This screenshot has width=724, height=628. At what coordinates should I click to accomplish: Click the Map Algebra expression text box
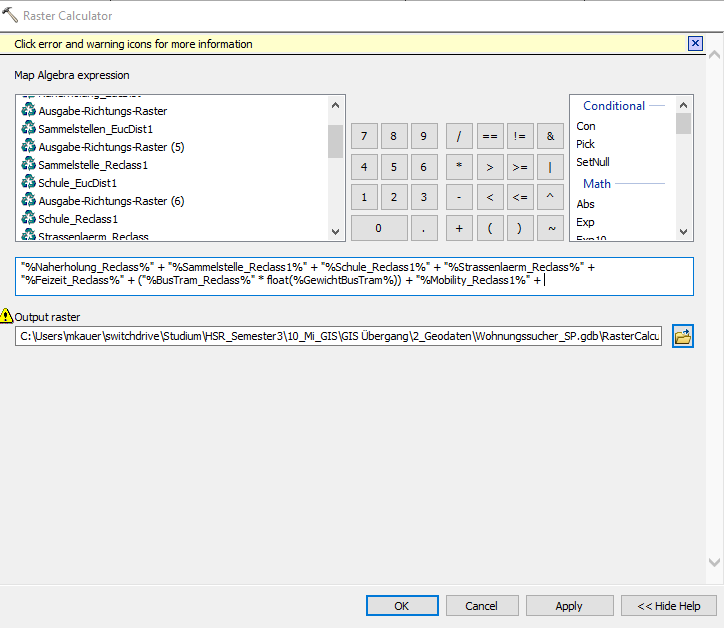click(x=354, y=275)
